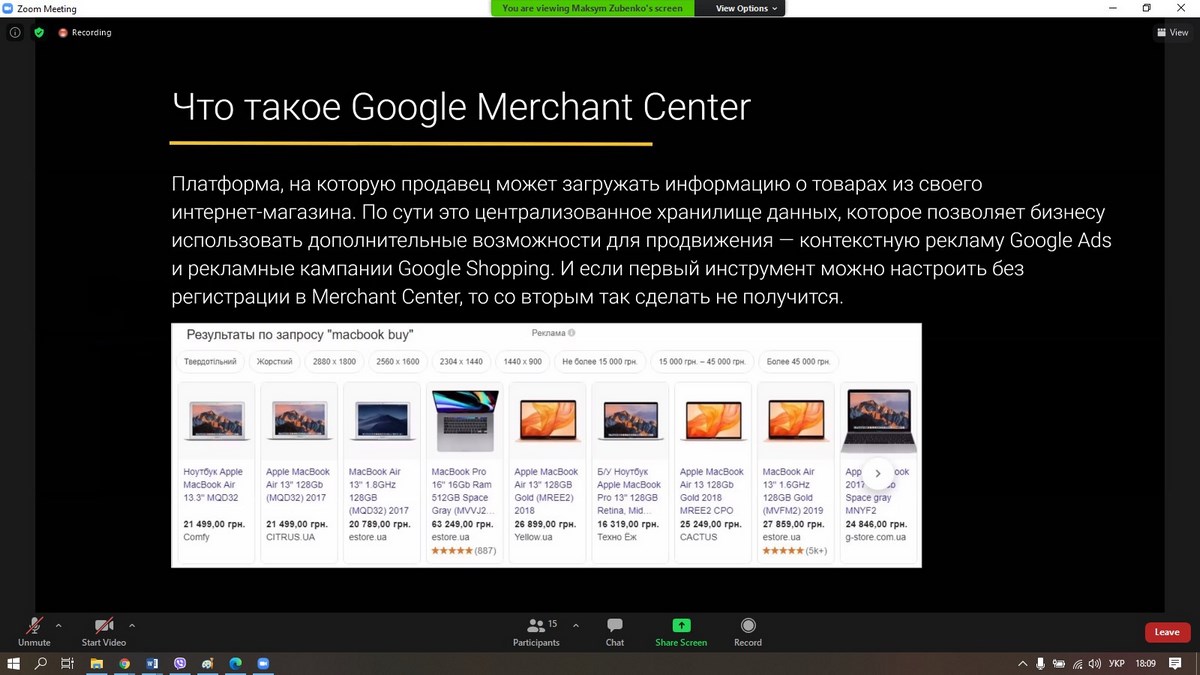Expand audio options arrow beside Unmute
1200x675 pixels.
click(58, 626)
